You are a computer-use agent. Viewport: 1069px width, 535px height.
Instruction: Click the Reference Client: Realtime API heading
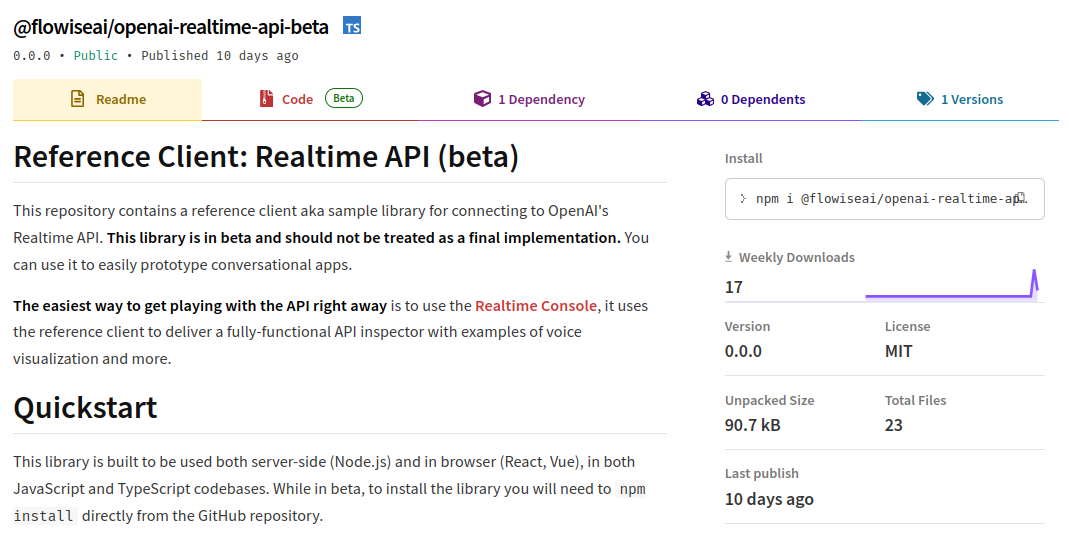pyautogui.click(x=266, y=157)
